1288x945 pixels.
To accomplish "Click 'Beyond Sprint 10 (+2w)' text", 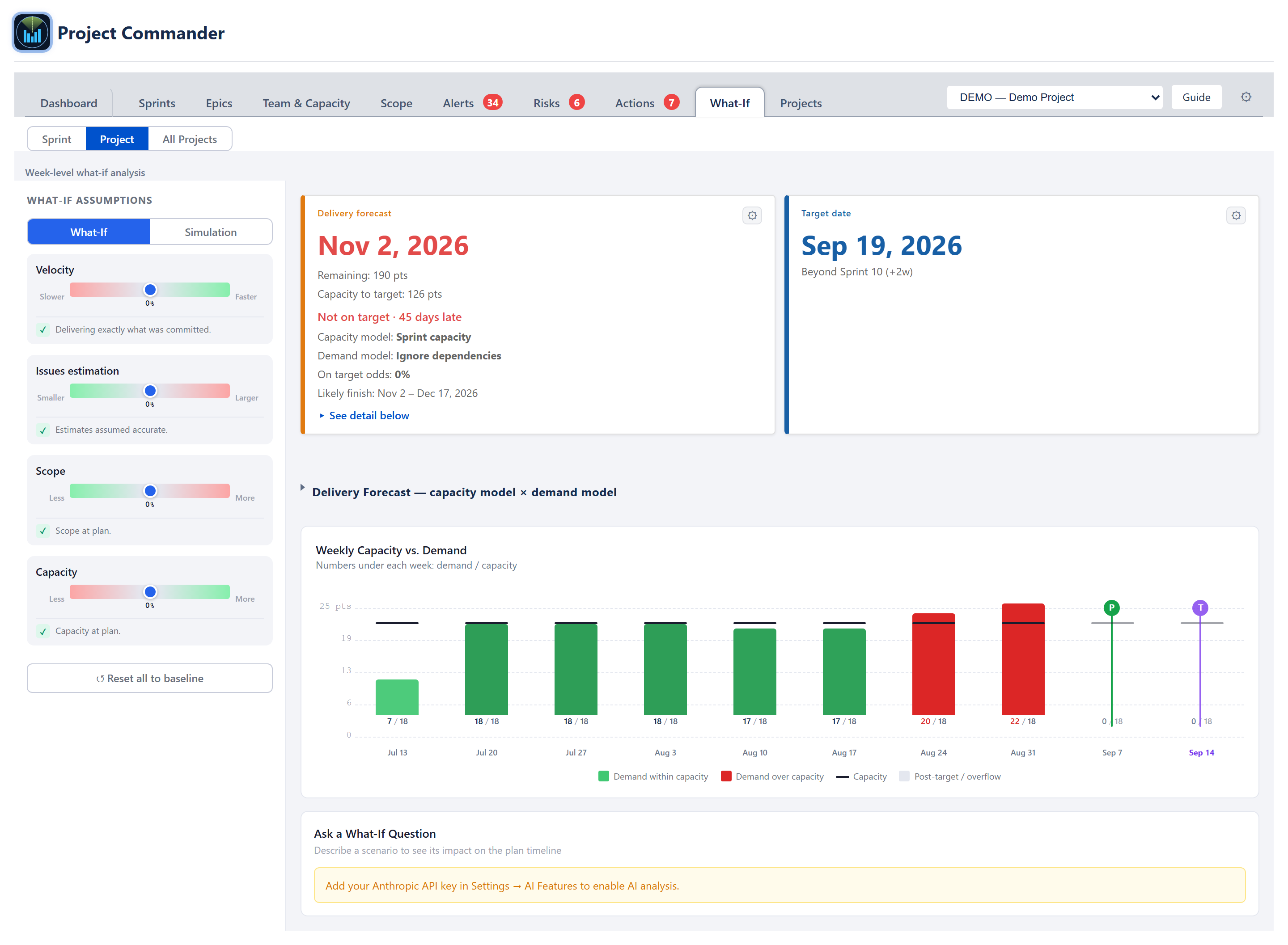I will click(x=856, y=272).
